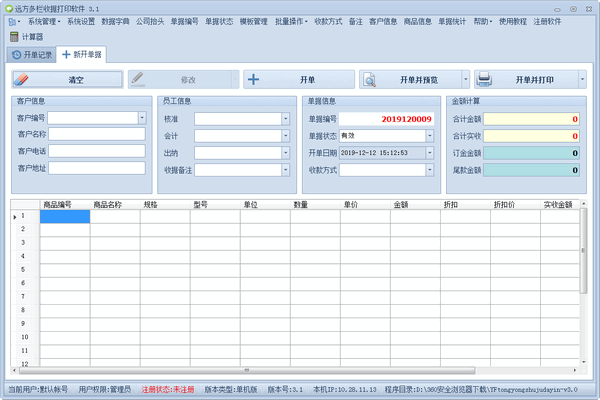
Task: Click the 尾款金额 value field
Action: [x=532, y=170]
